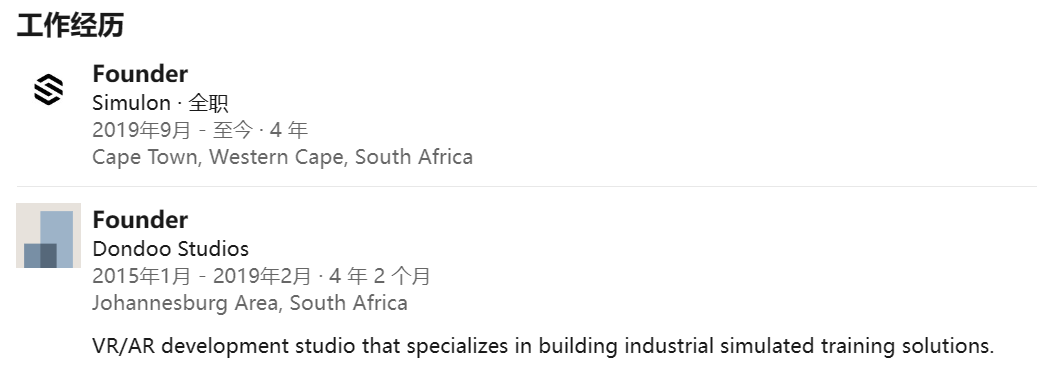Screen dimensions: 1061x378
Task: Open the Dondoo Studios company name
Action: (x=171, y=249)
